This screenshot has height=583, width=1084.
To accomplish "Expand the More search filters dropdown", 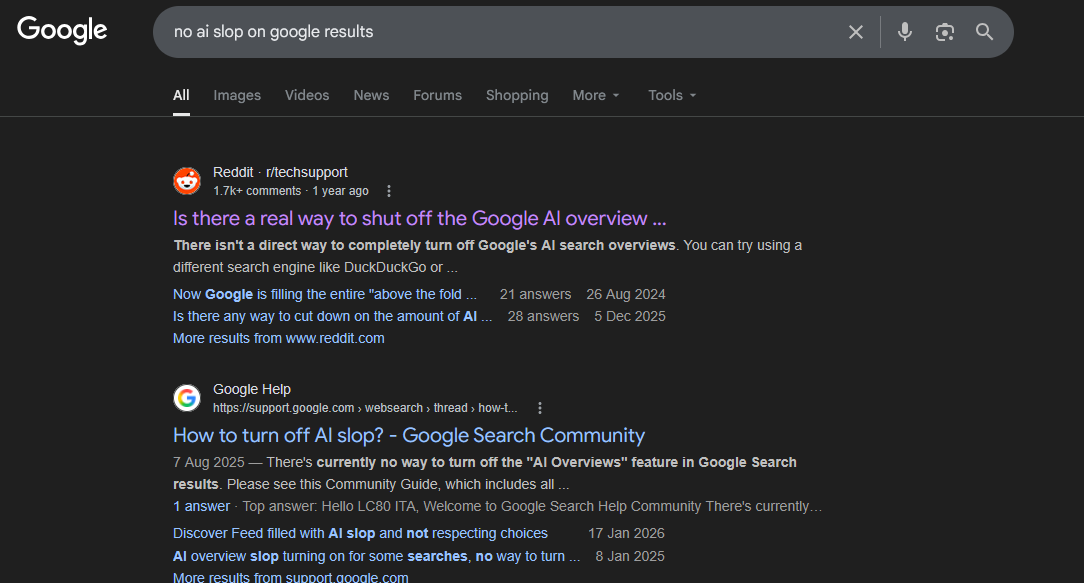I will coord(596,95).
